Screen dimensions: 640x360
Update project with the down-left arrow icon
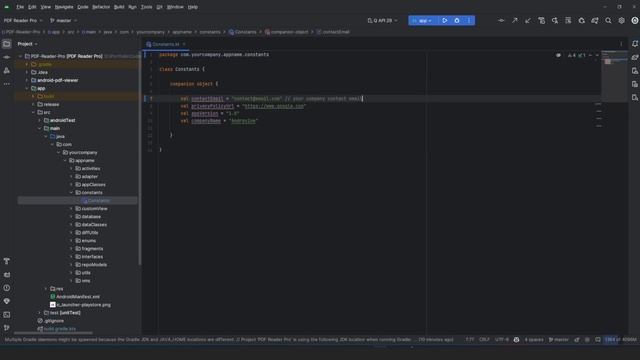click(x=528, y=20)
